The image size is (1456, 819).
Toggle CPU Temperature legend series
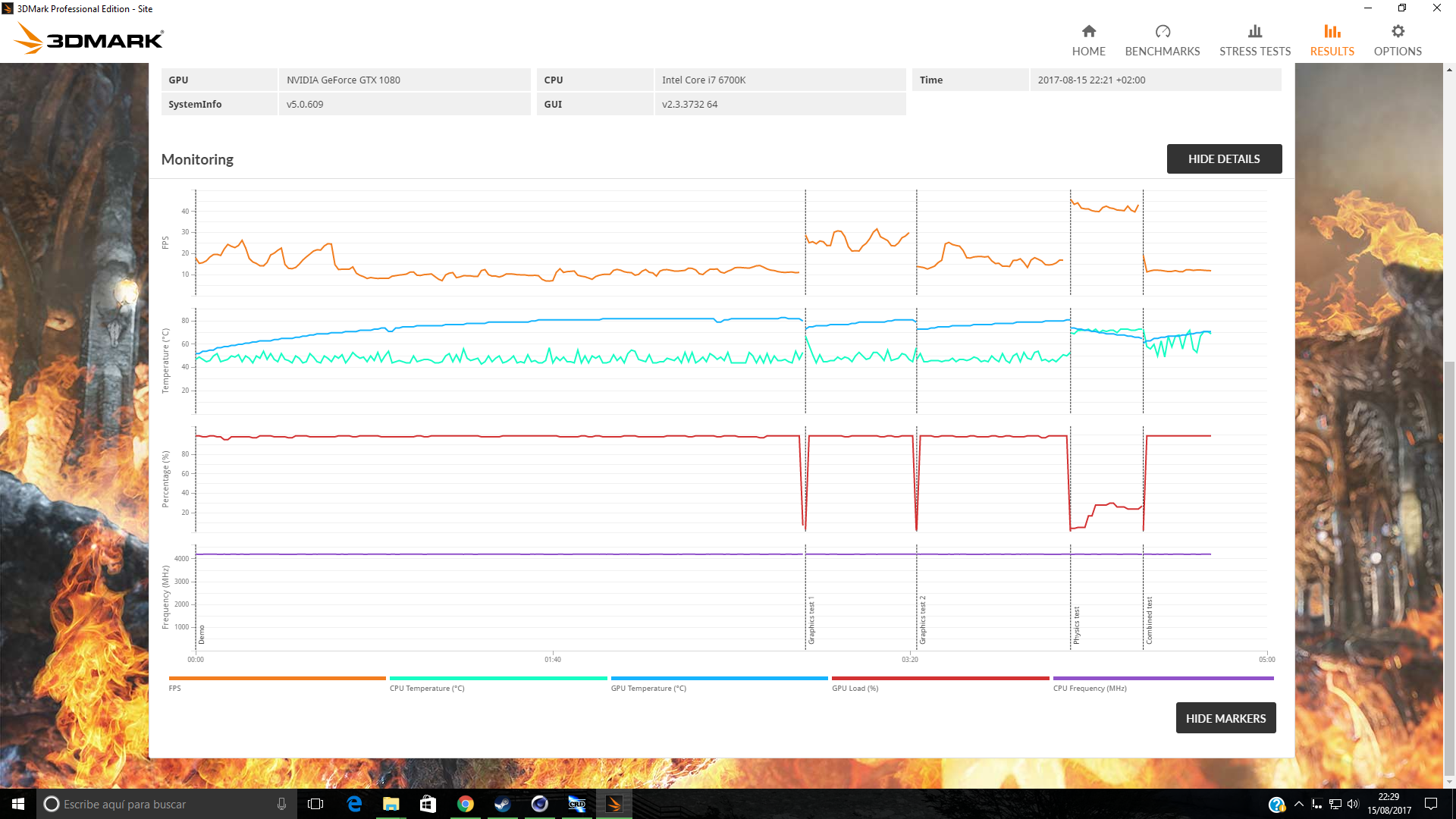coord(427,689)
